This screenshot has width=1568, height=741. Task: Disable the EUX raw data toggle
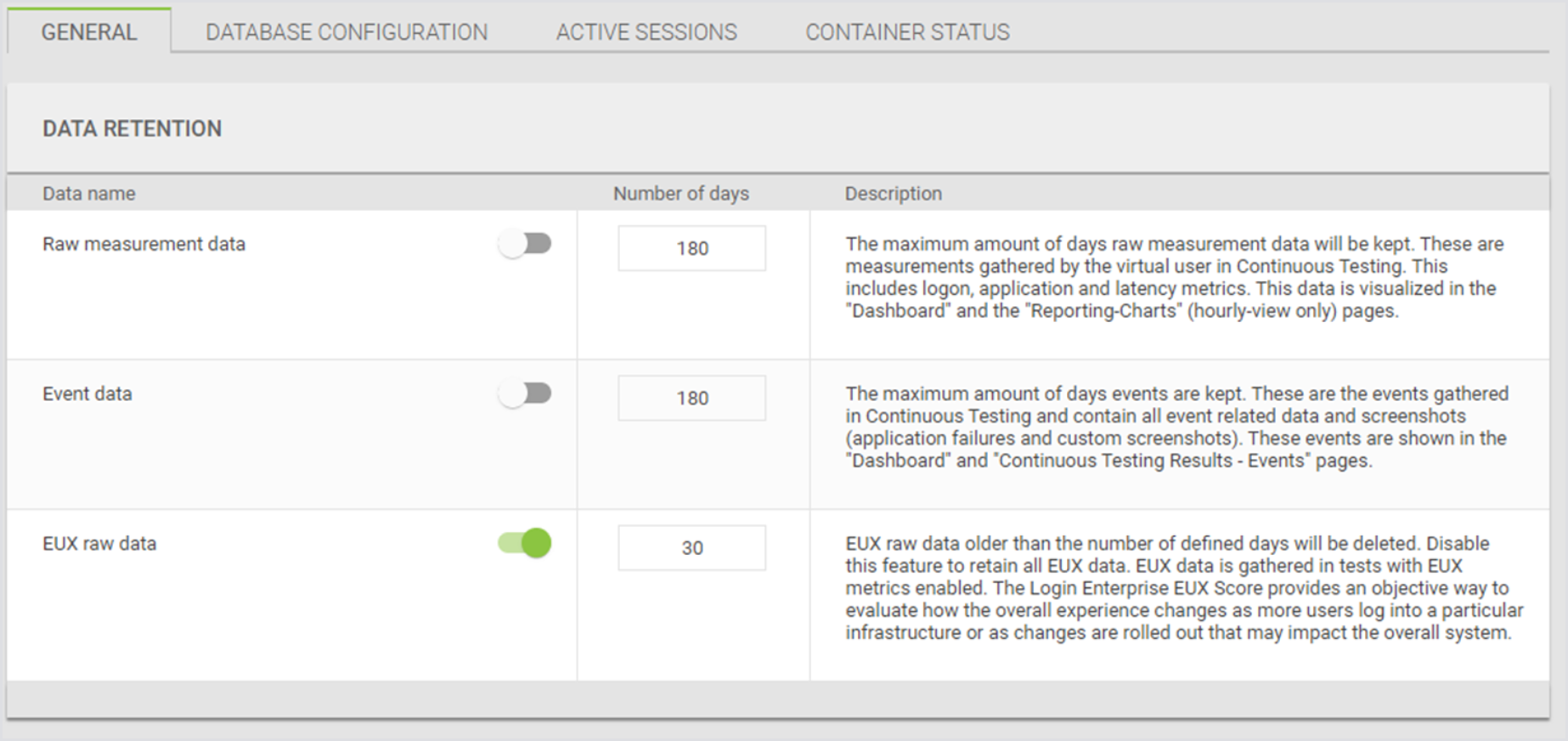click(525, 543)
